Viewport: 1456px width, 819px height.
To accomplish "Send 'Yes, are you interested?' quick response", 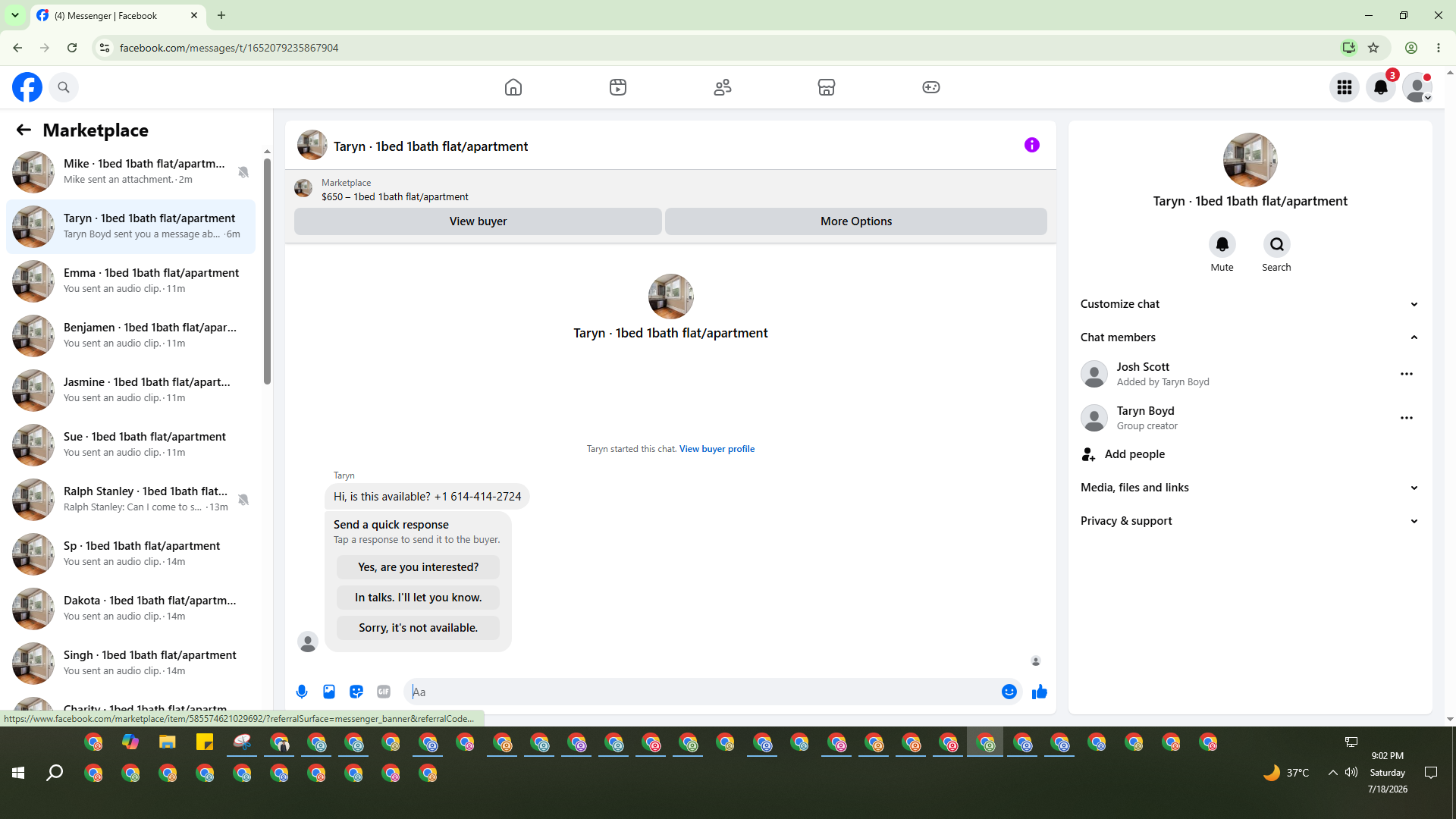I will point(418,567).
